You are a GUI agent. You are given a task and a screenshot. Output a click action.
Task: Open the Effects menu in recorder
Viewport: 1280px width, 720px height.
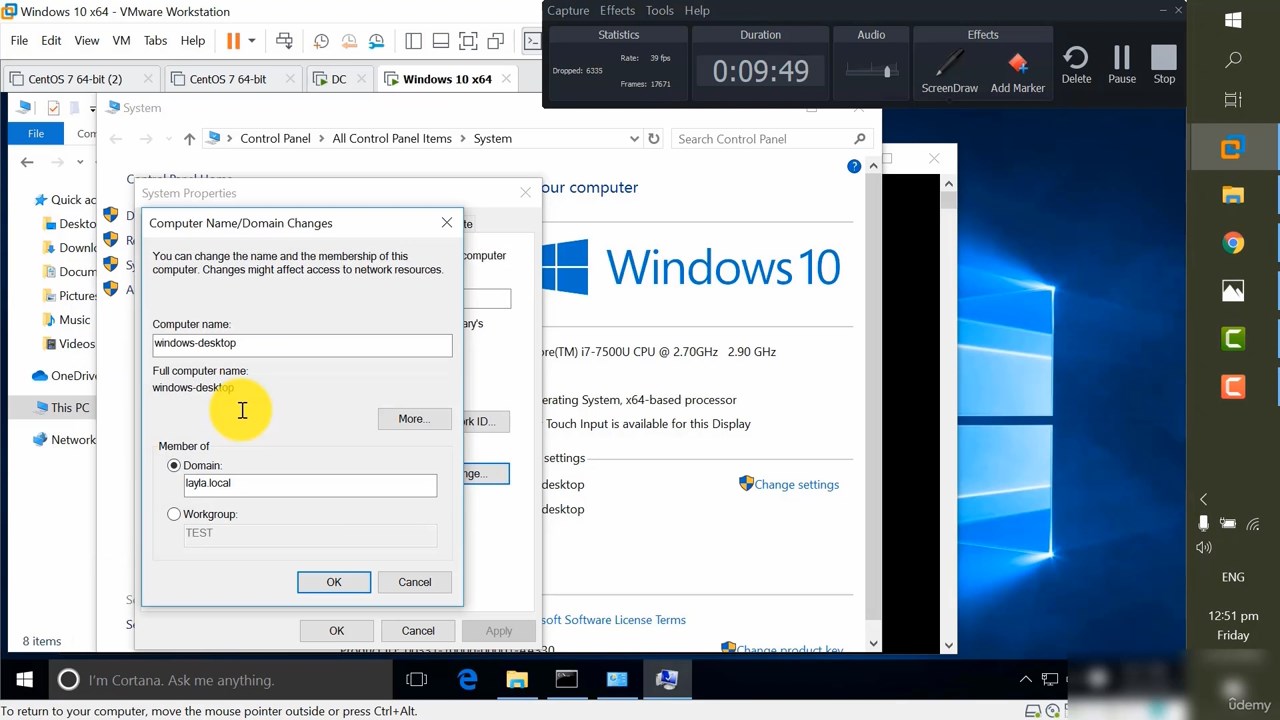[617, 10]
